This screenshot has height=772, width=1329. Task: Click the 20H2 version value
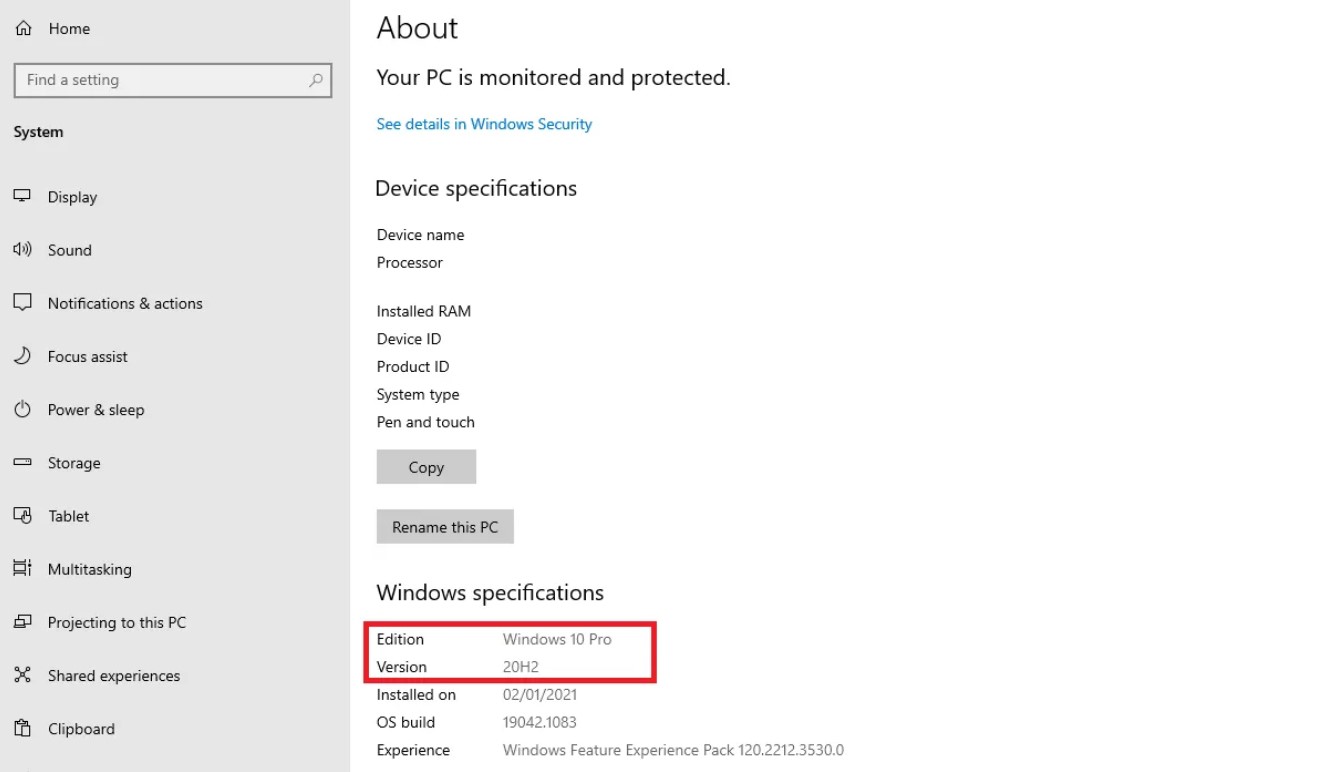(521, 667)
